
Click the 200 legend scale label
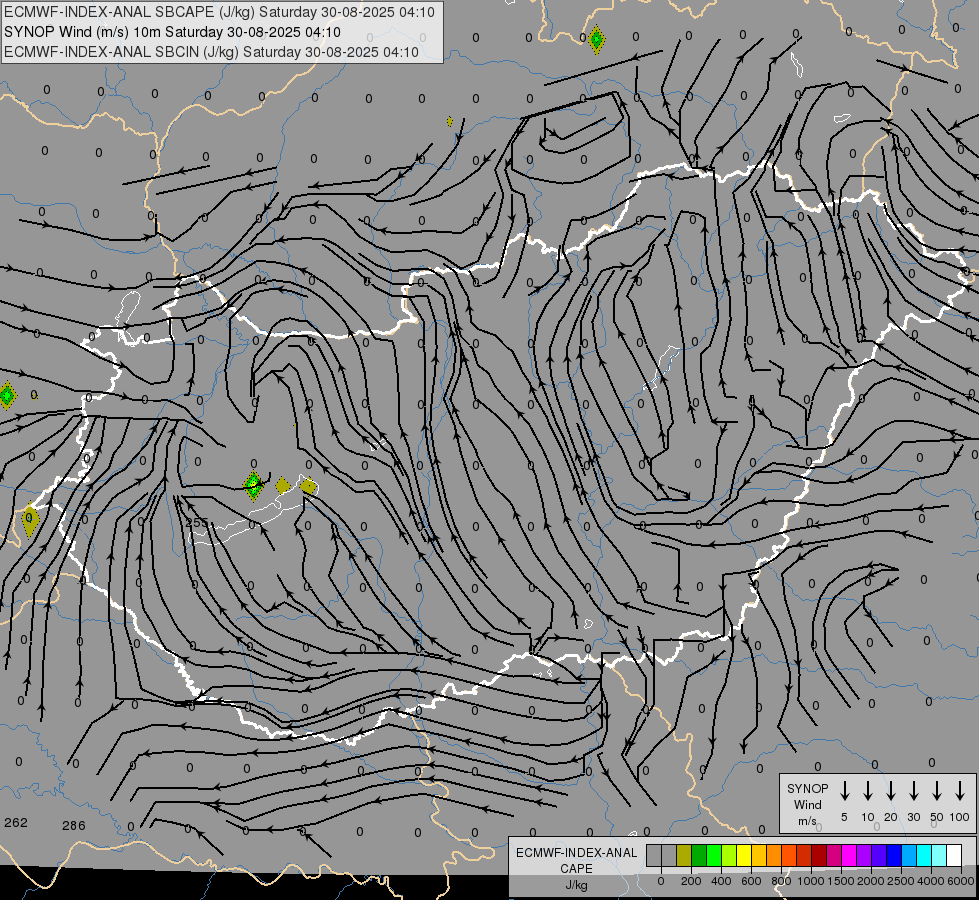pyautogui.click(x=691, y=881)
